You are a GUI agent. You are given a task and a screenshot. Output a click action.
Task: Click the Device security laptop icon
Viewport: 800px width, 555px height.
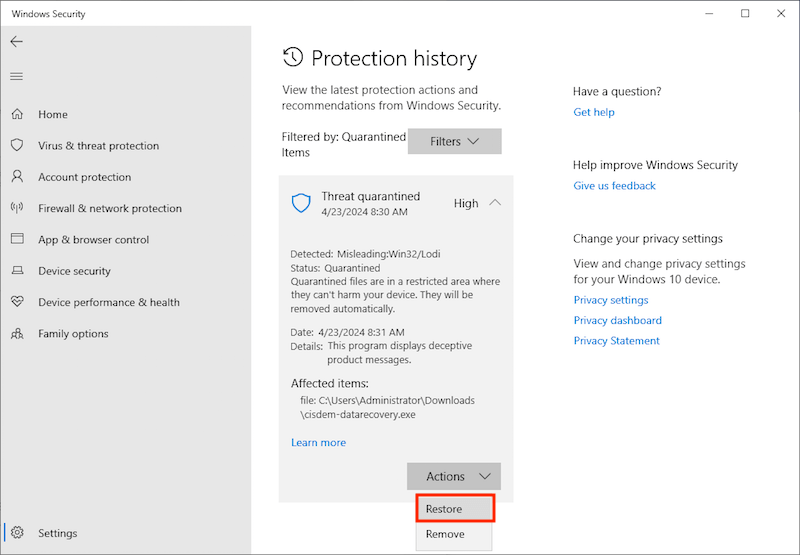(17, 270)
